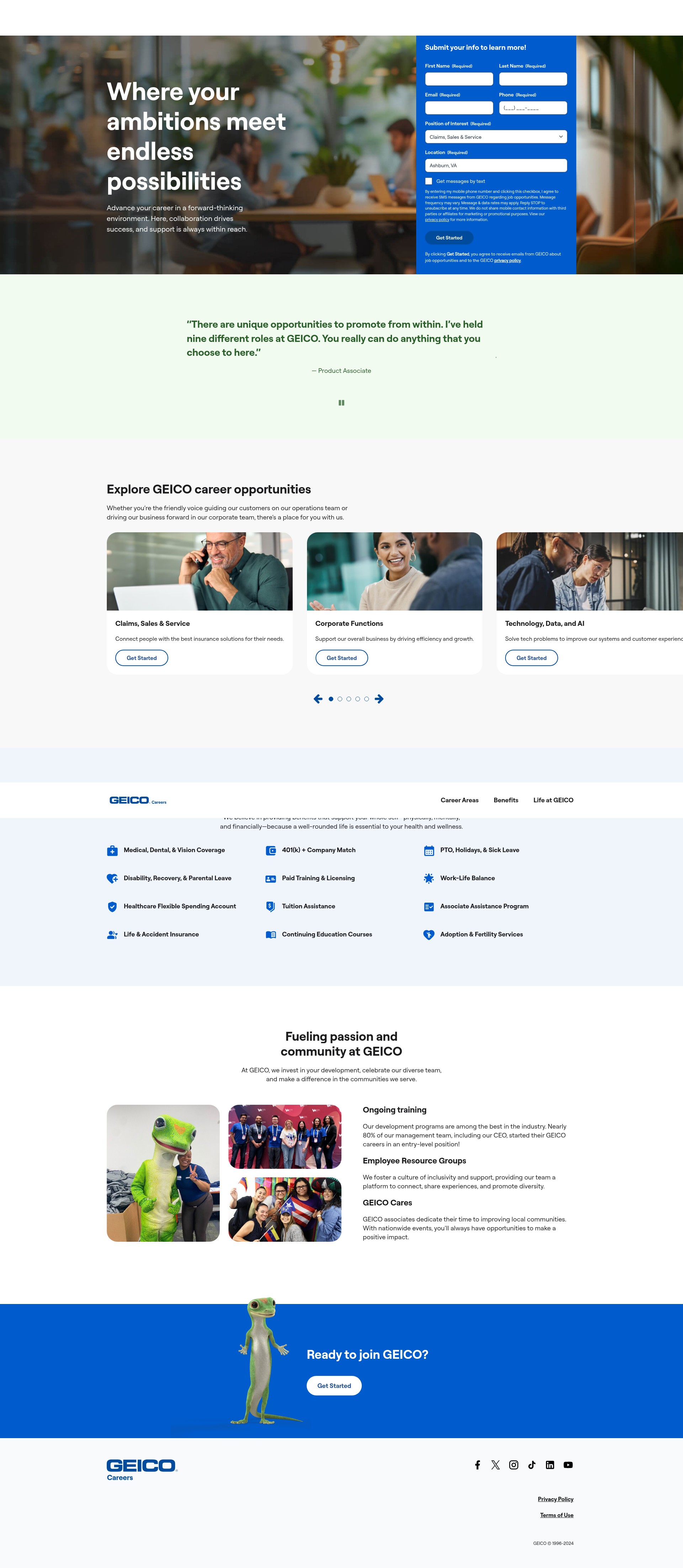This screenshot has width=683, height=1568.
Task: Open Life at GEICO in the navigation bar
Action: 554,801
